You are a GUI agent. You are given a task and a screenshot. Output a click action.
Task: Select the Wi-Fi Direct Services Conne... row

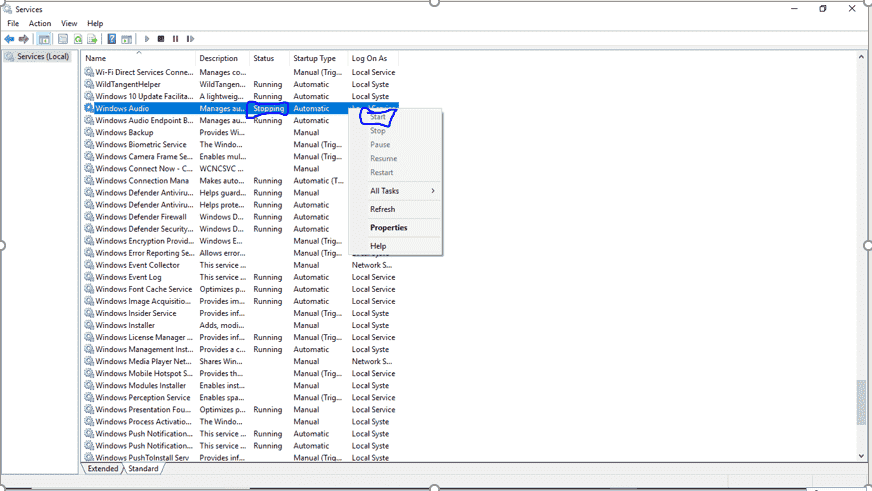(241, 72)
